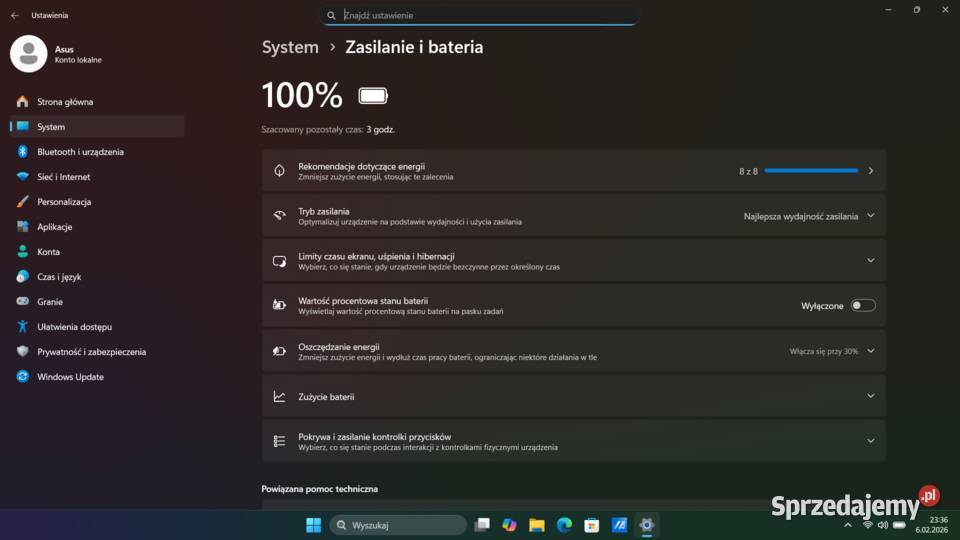Viewport: 960px width, 540px height.
Task: Click the screen limits icon
Action: coord(279,261)
